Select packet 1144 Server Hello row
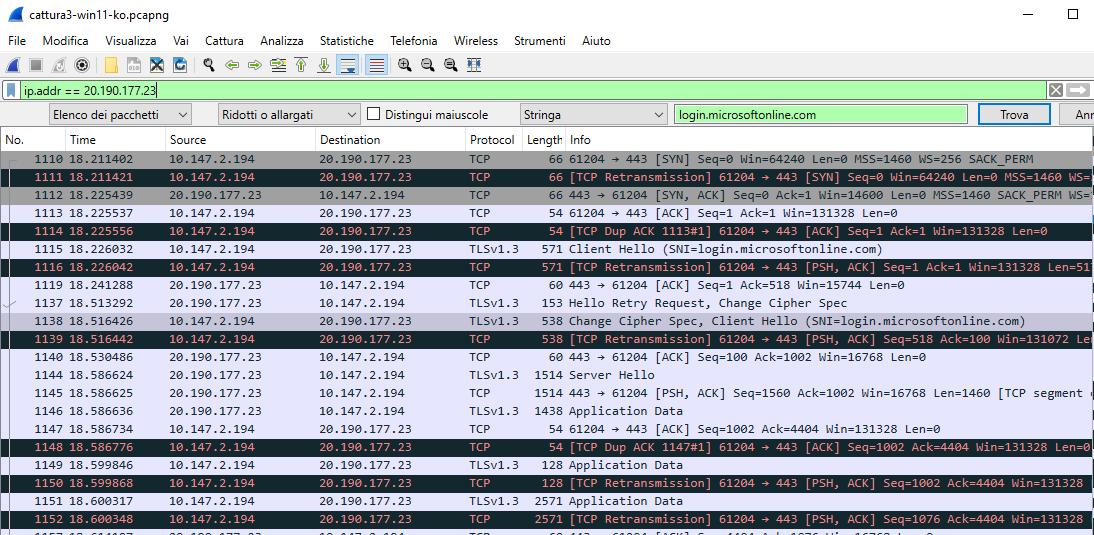 (x=547, y=375)
